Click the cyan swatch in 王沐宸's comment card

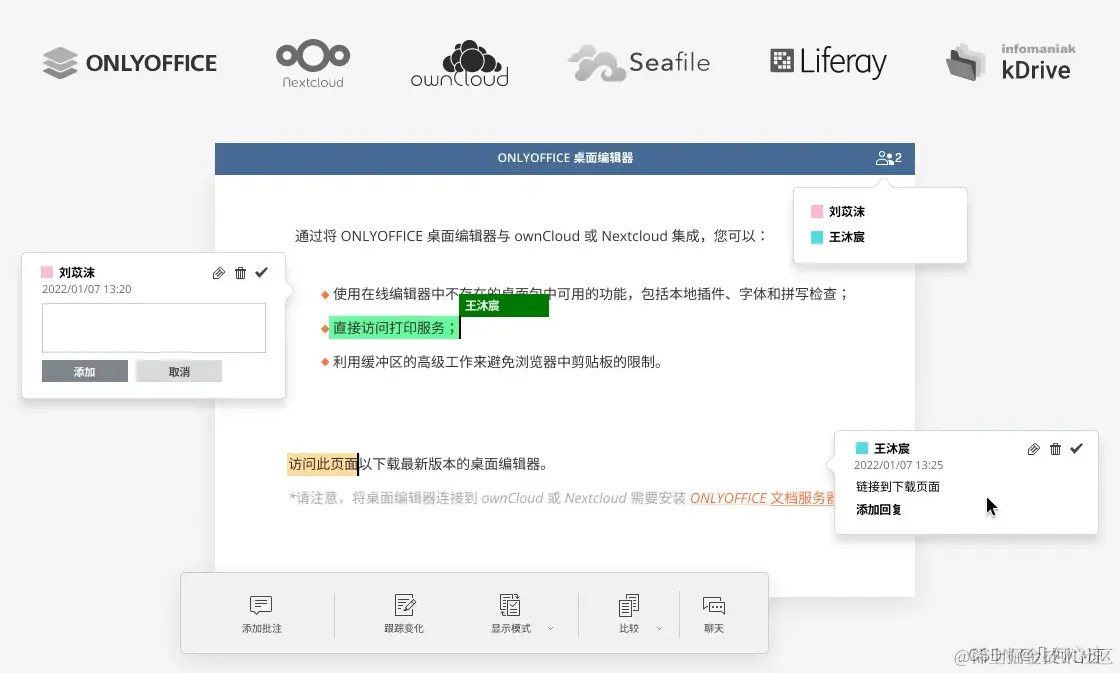861,448
